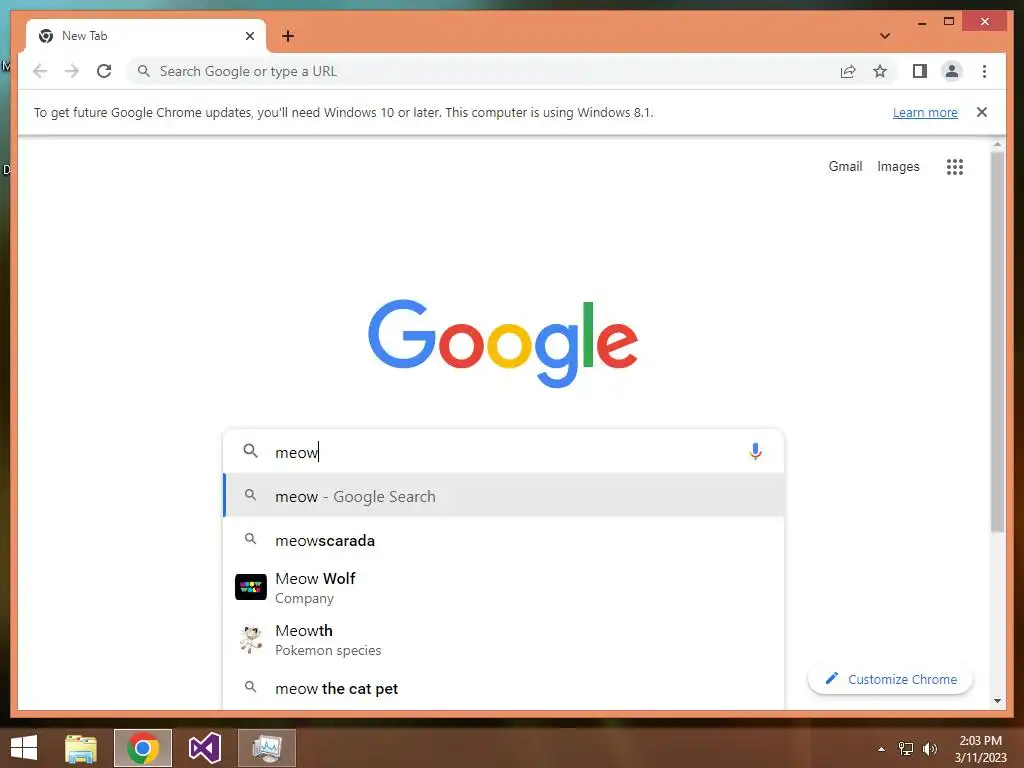1024x768 pixels.
Task: Click the network tray icon
Action: click(906, 749)
